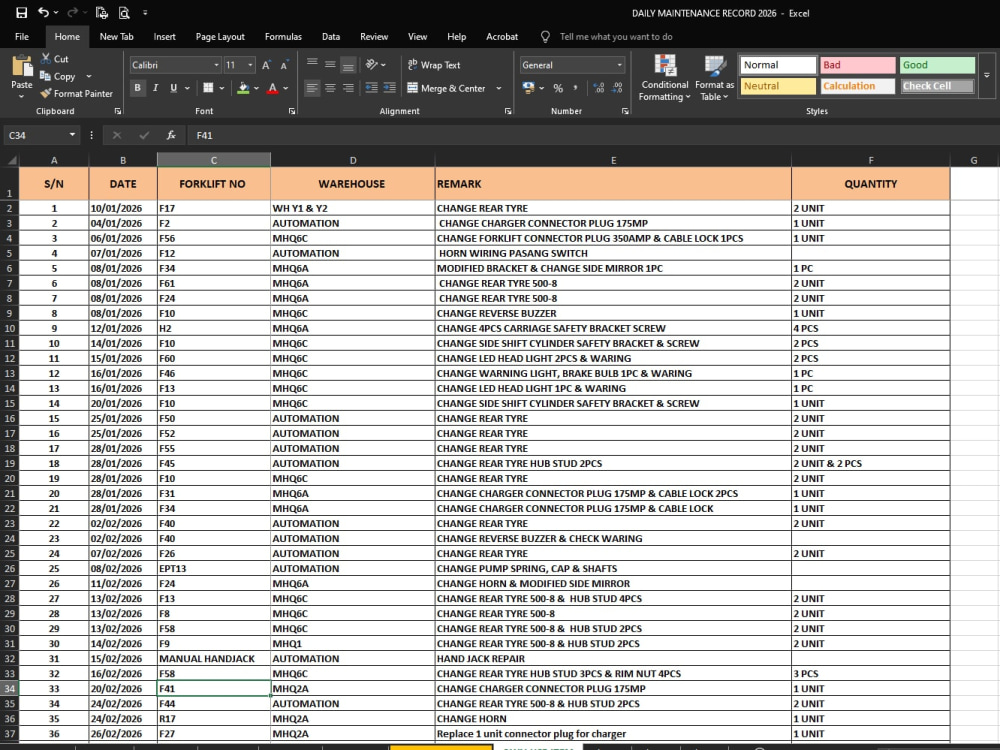1000x750 pixels.
Task: Open Fill Color dropdown arrow
Action: coord(256,88)
